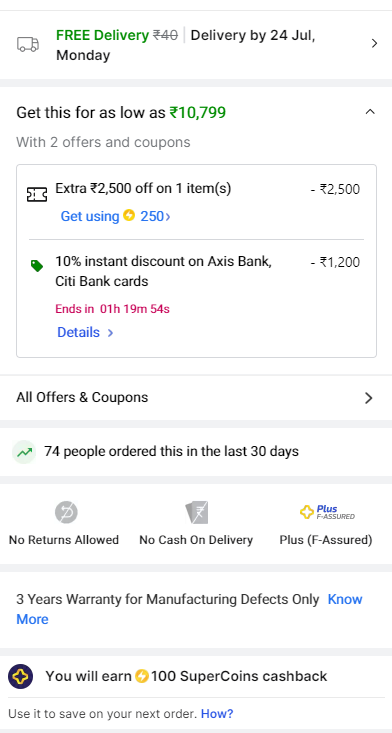The height and width of the screenshot is (733, 392).
Task: Click the SuperCoin lightning icon beside 250
Action: [129, 216]
